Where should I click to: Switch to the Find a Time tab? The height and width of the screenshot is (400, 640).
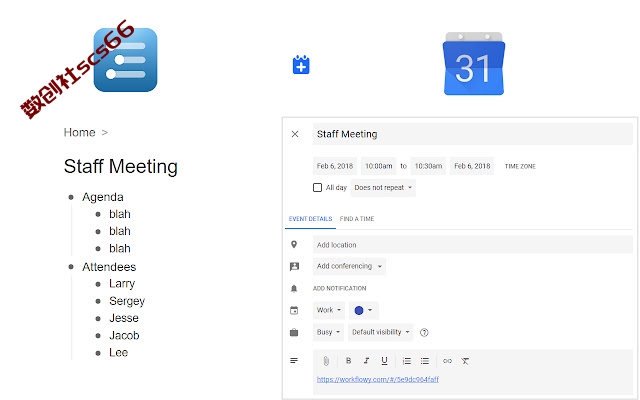coord(357,219)
